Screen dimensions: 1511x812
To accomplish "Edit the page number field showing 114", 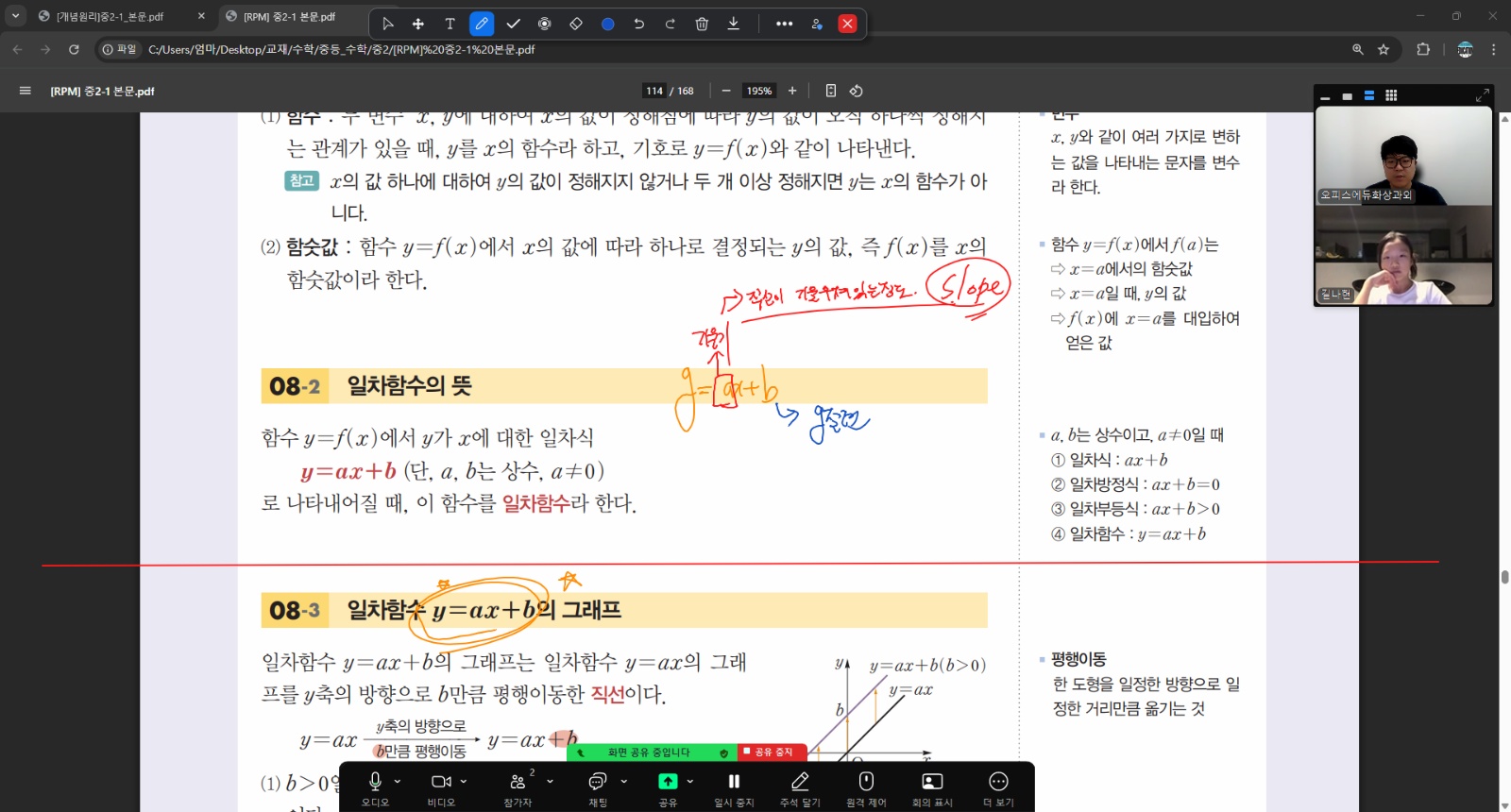I will click(x=654, y=91).
